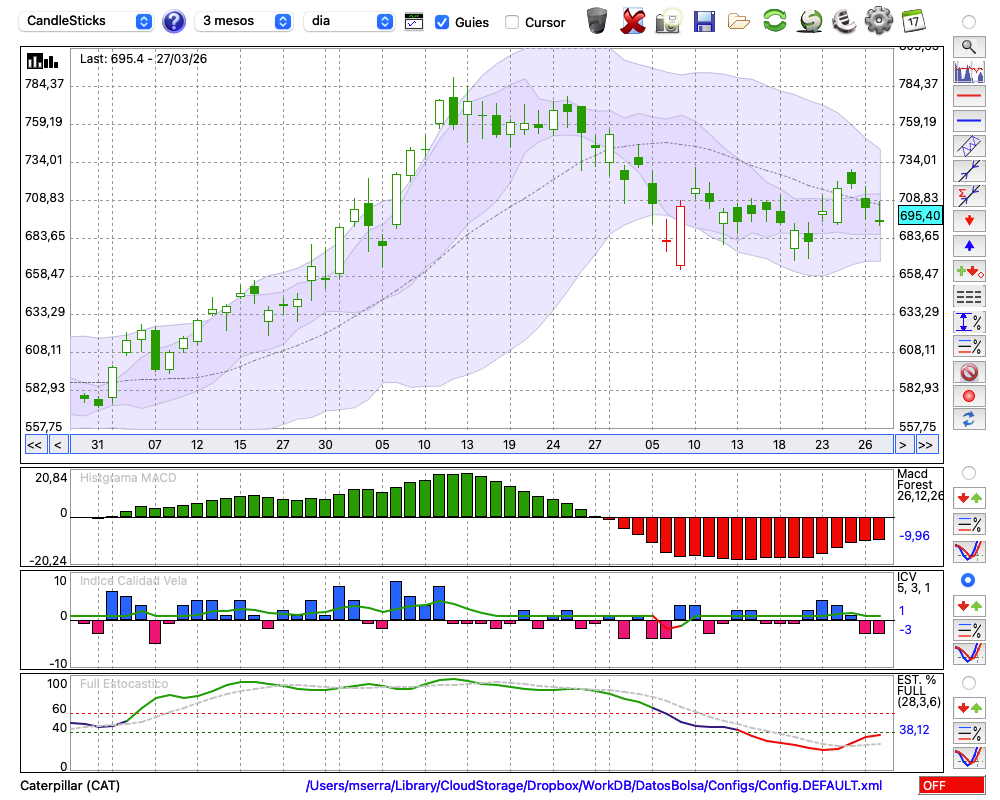Click the Config.DEFAULT.xml file path link

tap(594, 786)
